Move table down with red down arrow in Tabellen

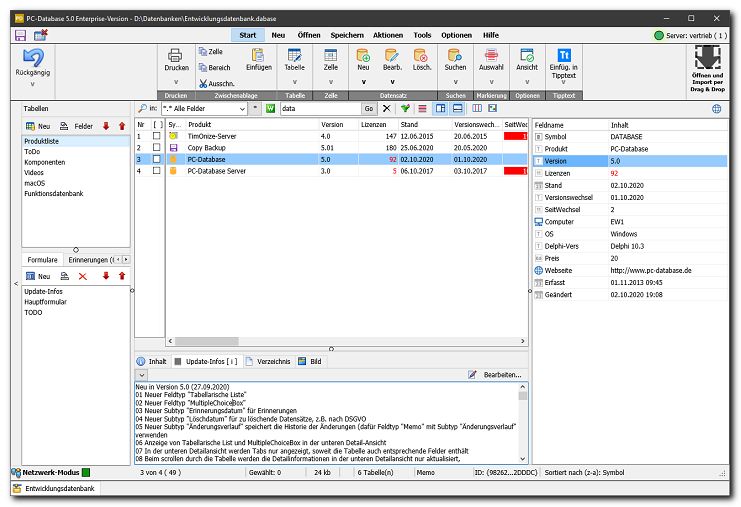(106, 126)
